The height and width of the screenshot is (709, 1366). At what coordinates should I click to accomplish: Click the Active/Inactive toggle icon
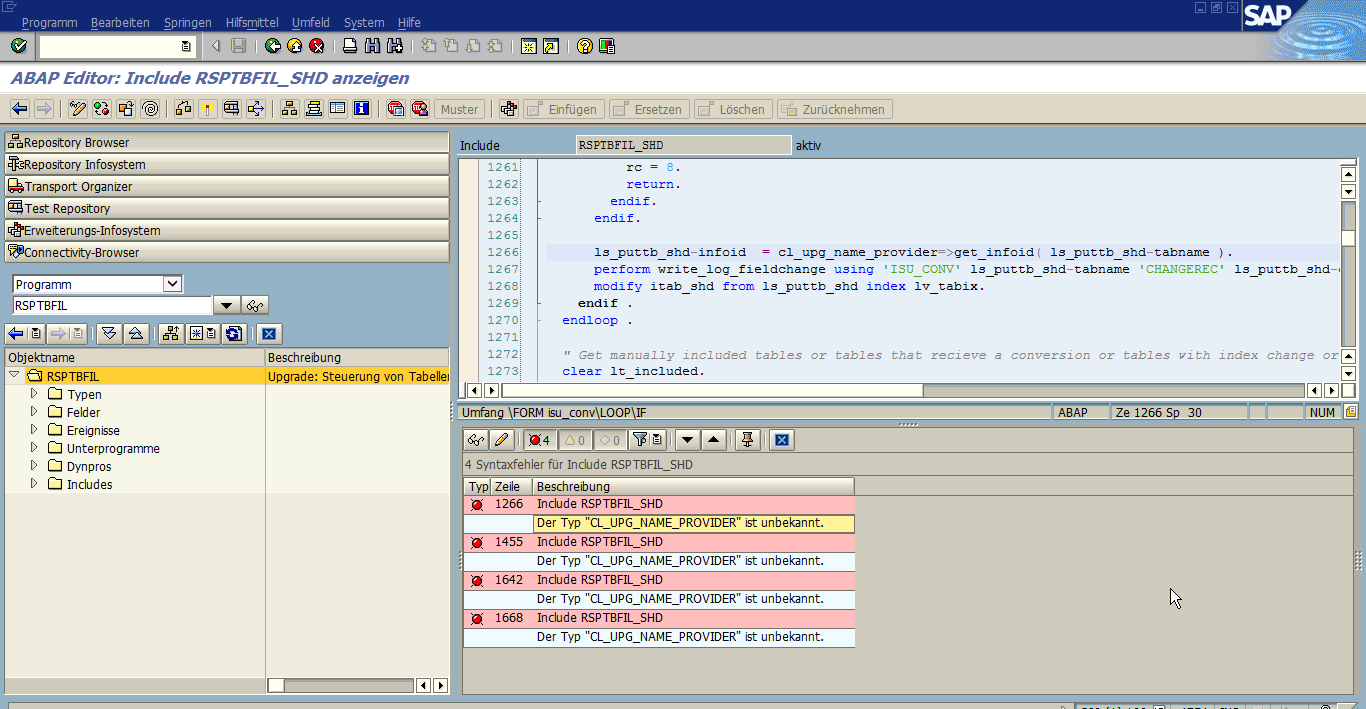102,109
